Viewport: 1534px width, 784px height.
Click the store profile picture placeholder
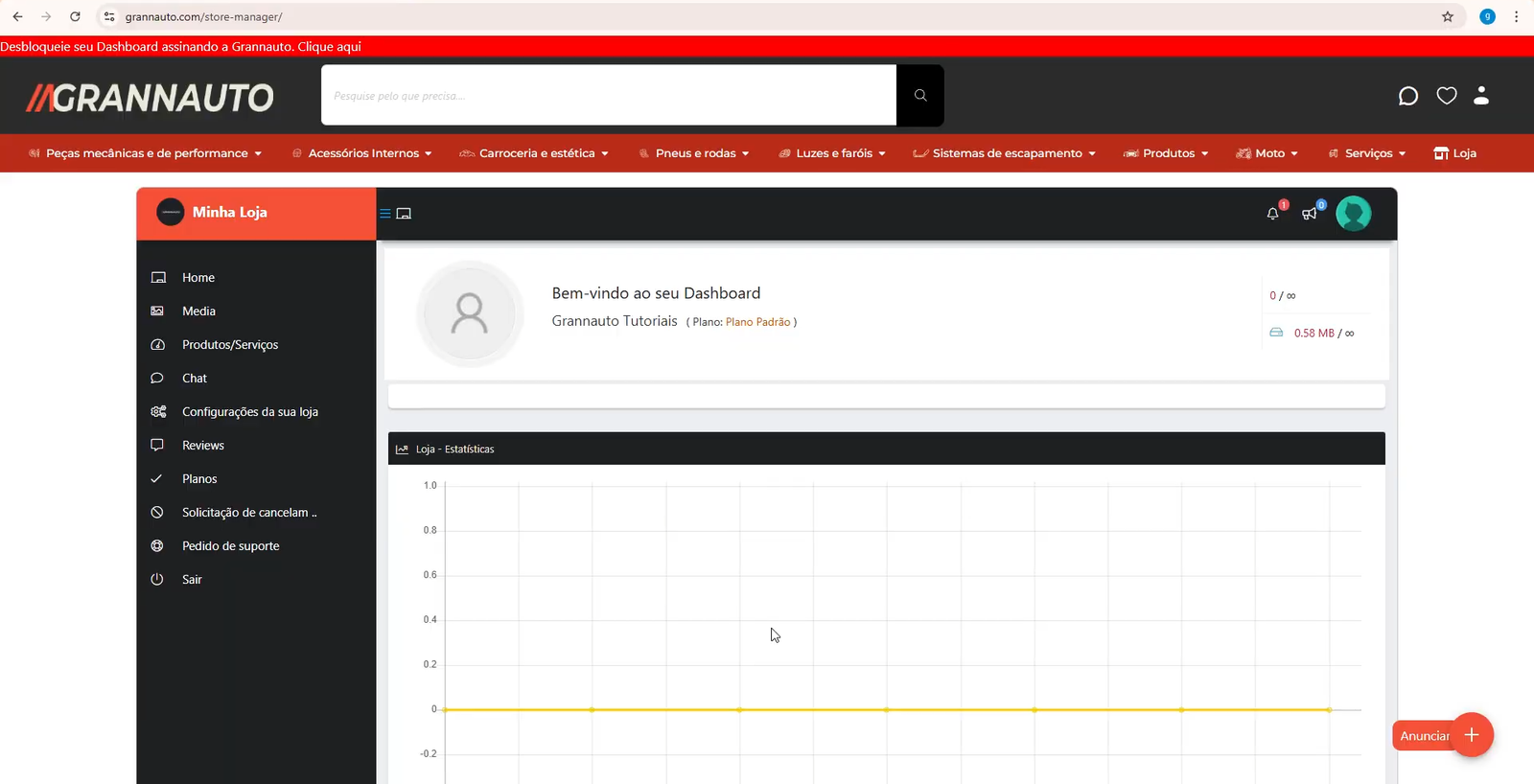click(x=470, y=313)
